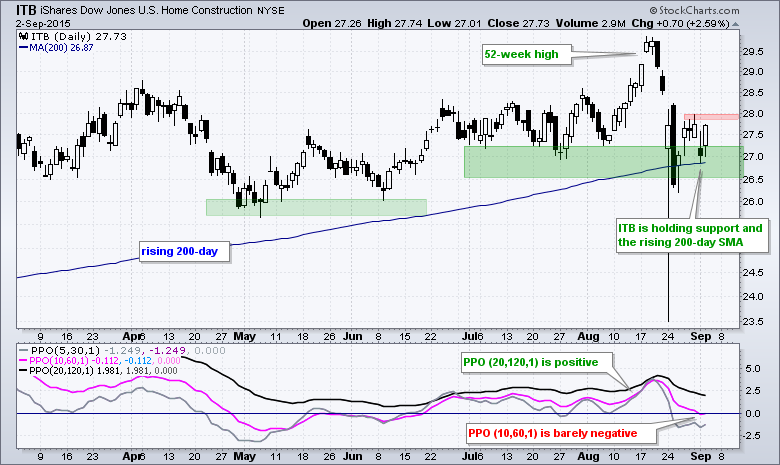Click the Aug label on the upper date axis
Screen dimensions: 780x465
pos(588,336)
